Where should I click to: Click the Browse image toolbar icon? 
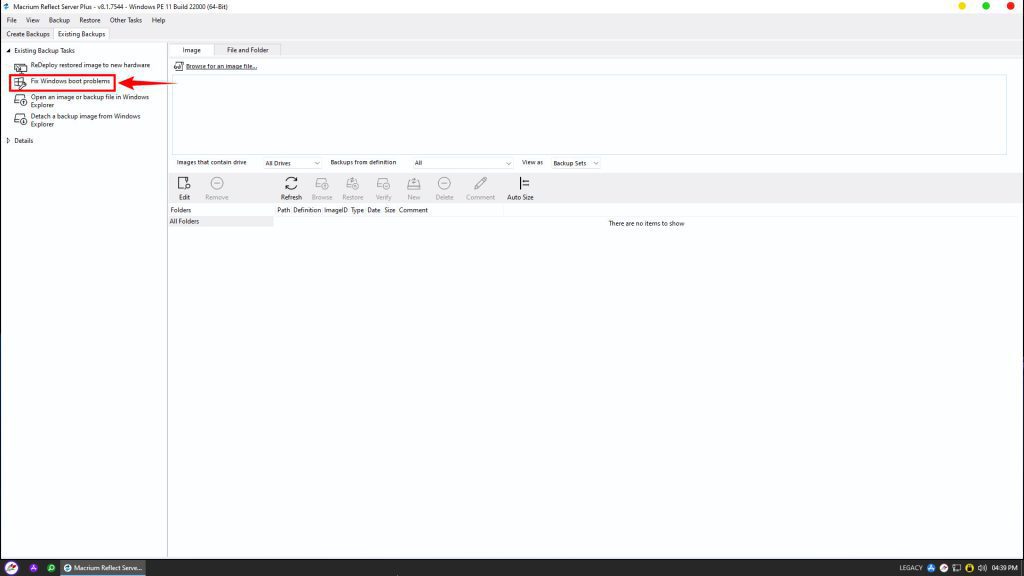(x=322, y=184)
